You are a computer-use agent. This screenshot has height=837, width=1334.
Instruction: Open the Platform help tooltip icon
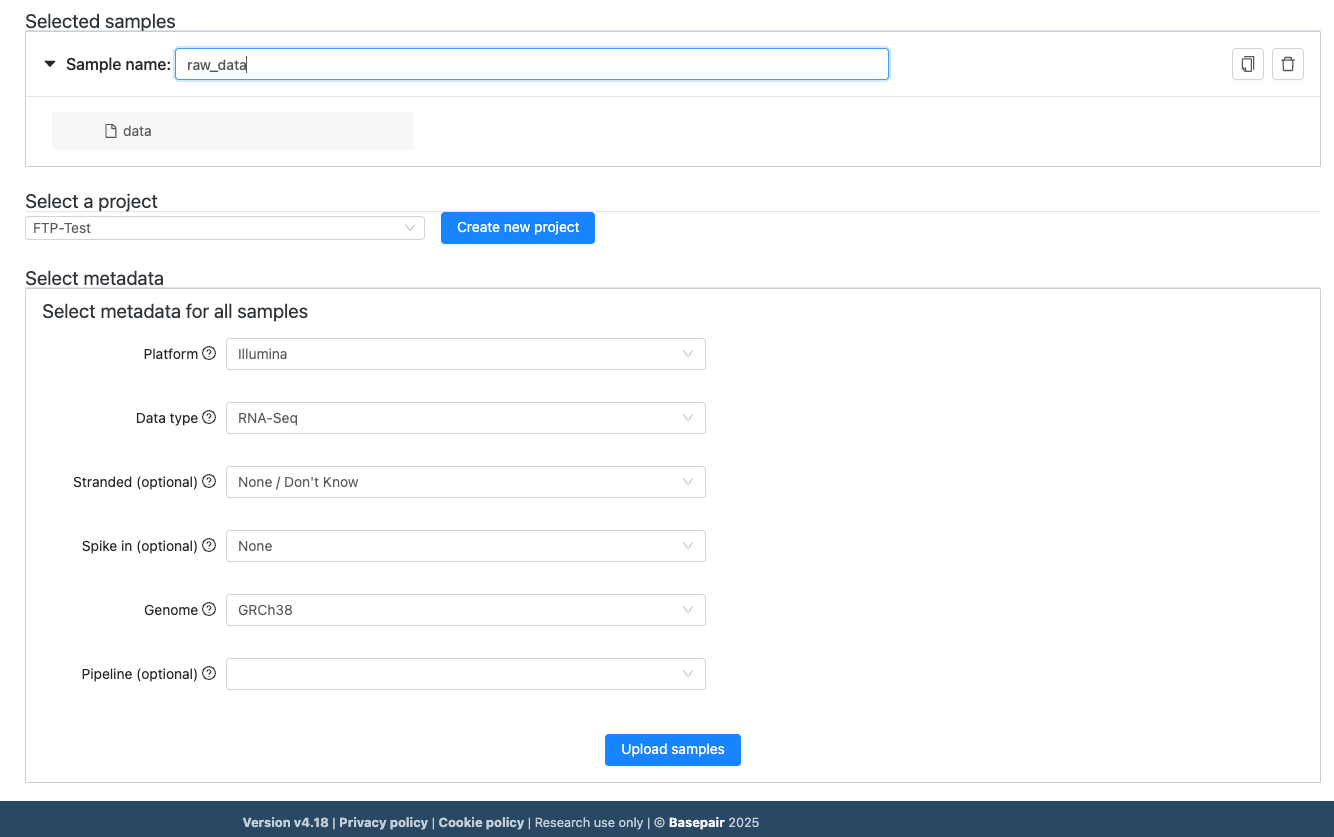click(x=209, y=352)
